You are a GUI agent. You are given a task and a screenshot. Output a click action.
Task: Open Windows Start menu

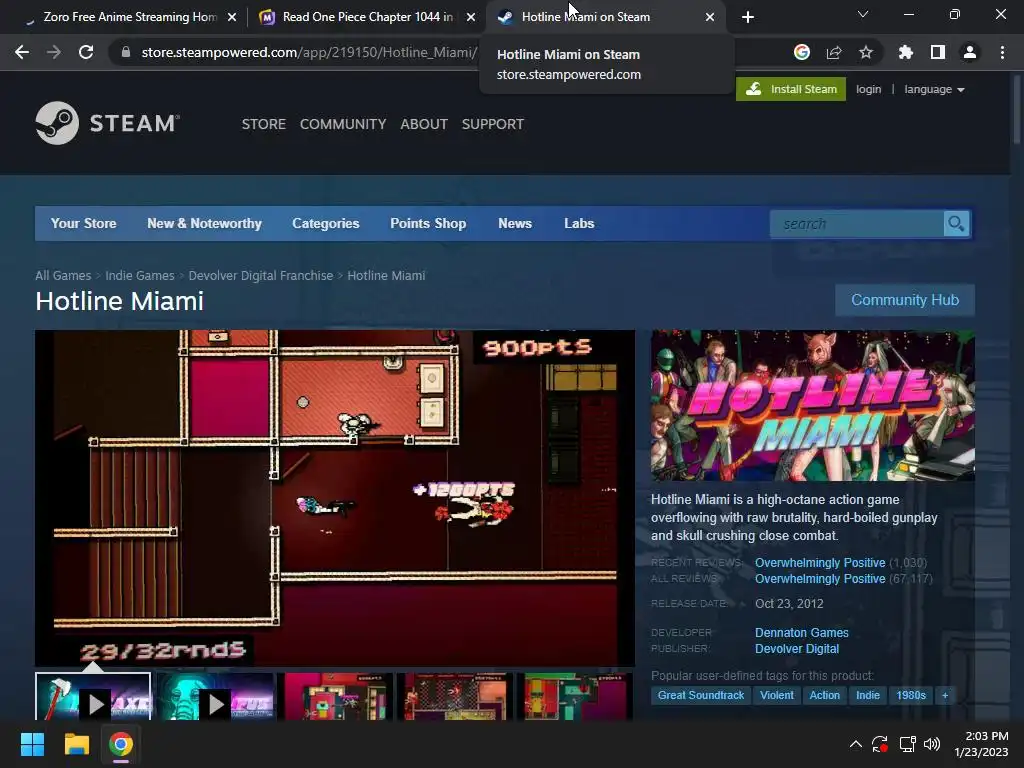pos(32,744)
